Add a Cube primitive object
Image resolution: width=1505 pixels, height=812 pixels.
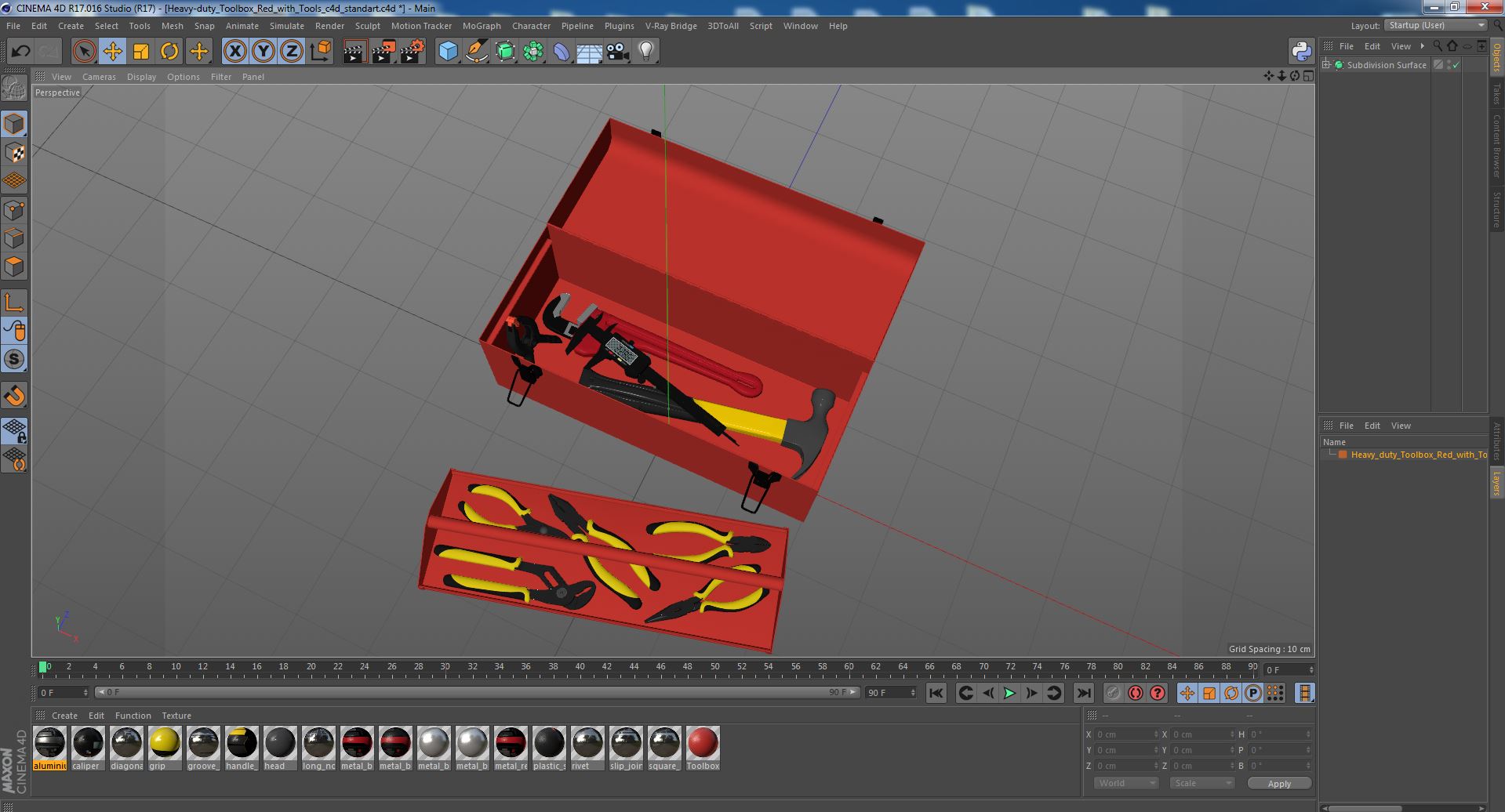coord(448,52)
